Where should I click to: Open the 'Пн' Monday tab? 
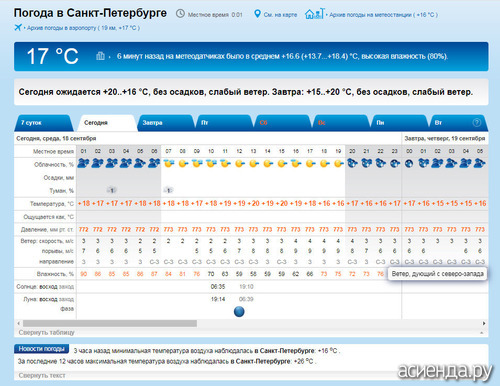(x=399, y=123)
